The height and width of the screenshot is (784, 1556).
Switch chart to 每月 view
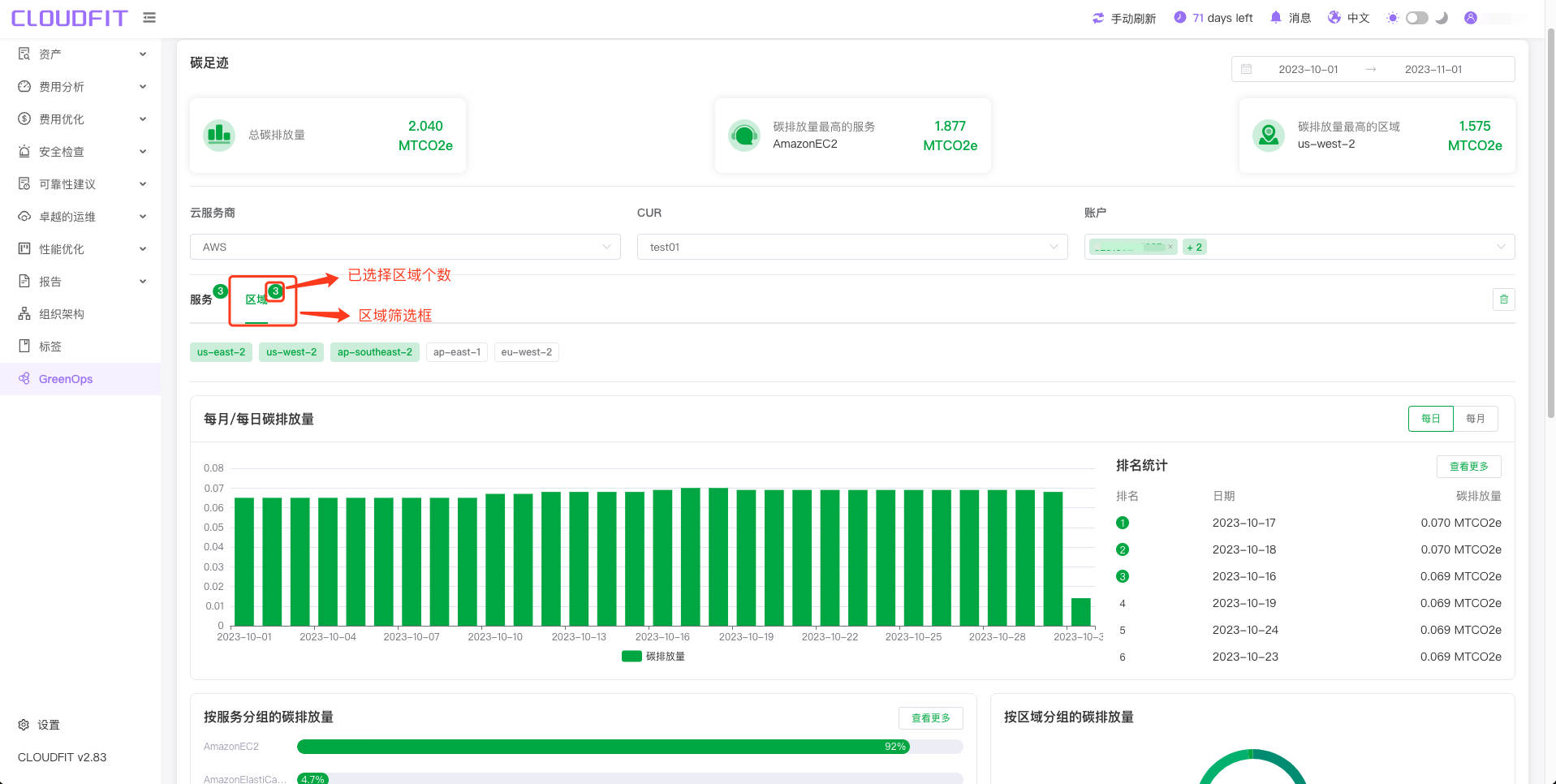1476,419
